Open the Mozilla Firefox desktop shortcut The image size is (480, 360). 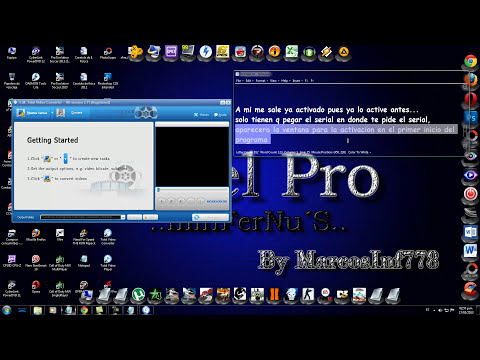coord(36,235)
